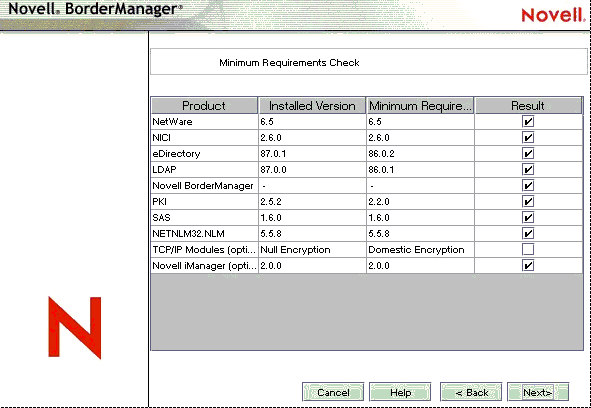Screen dimensions: 591x408
Task: Click the Null Encryption installed value
Action: [295, 250]
